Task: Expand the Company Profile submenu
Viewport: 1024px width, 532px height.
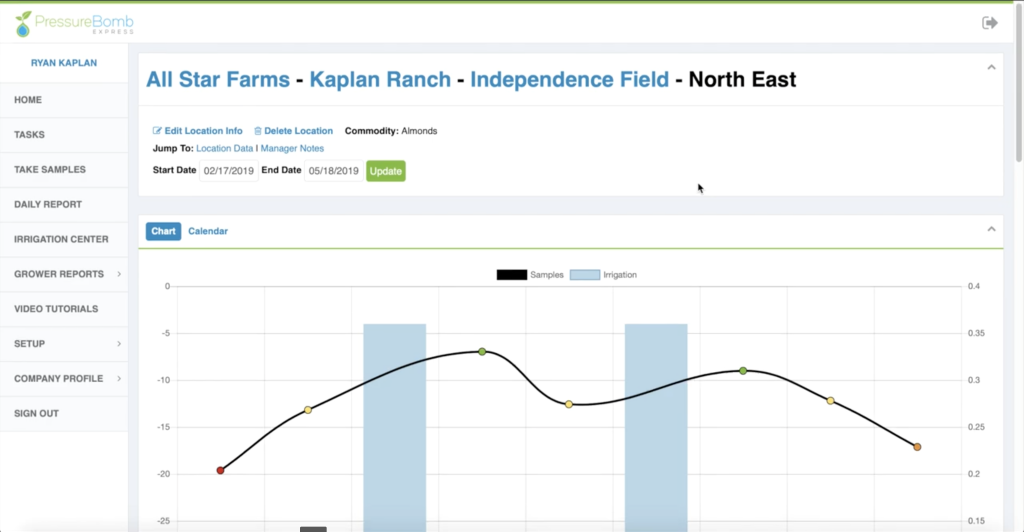Action: 119,379
